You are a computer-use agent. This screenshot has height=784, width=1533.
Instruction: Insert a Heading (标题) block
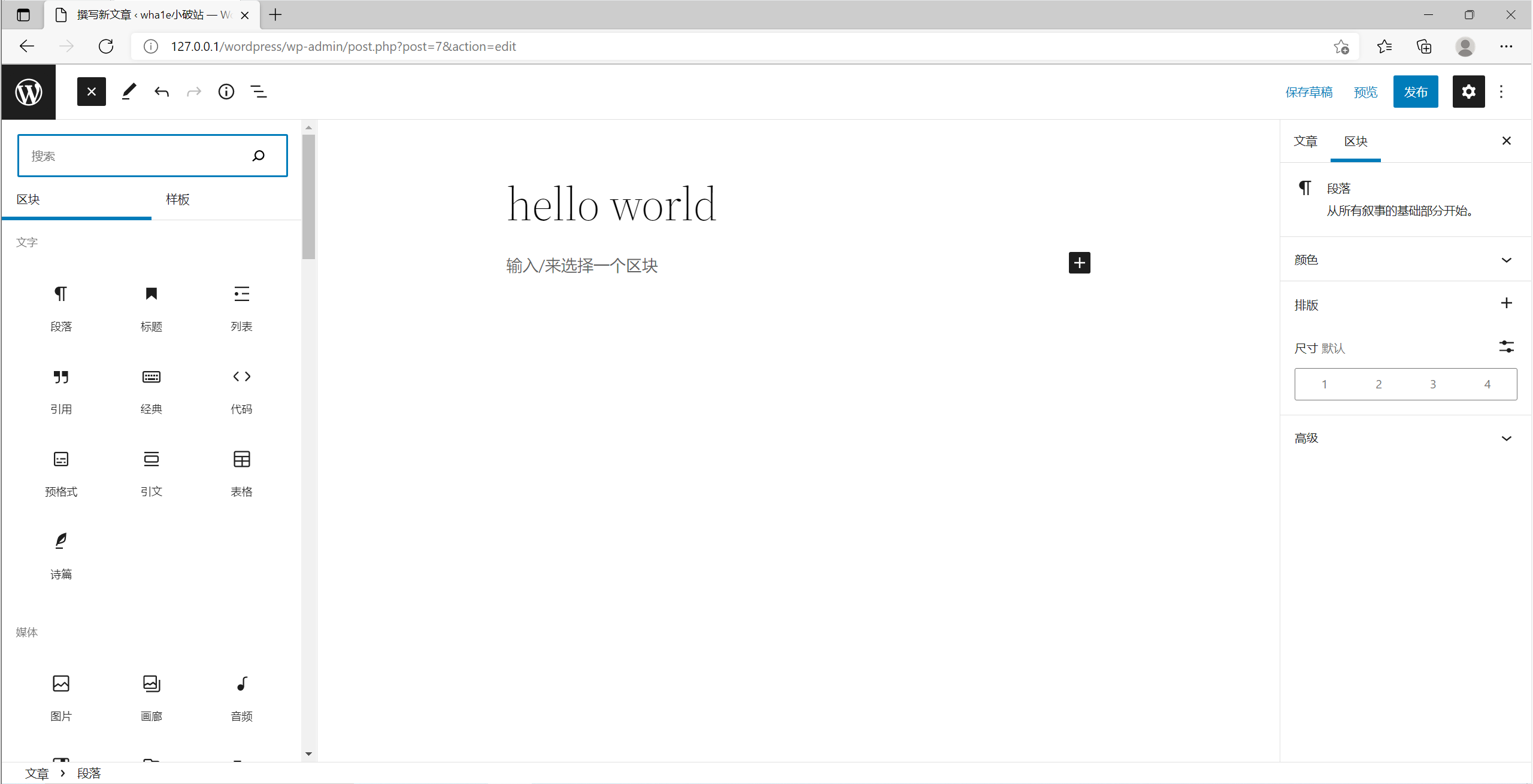click(x=151, y=307)
